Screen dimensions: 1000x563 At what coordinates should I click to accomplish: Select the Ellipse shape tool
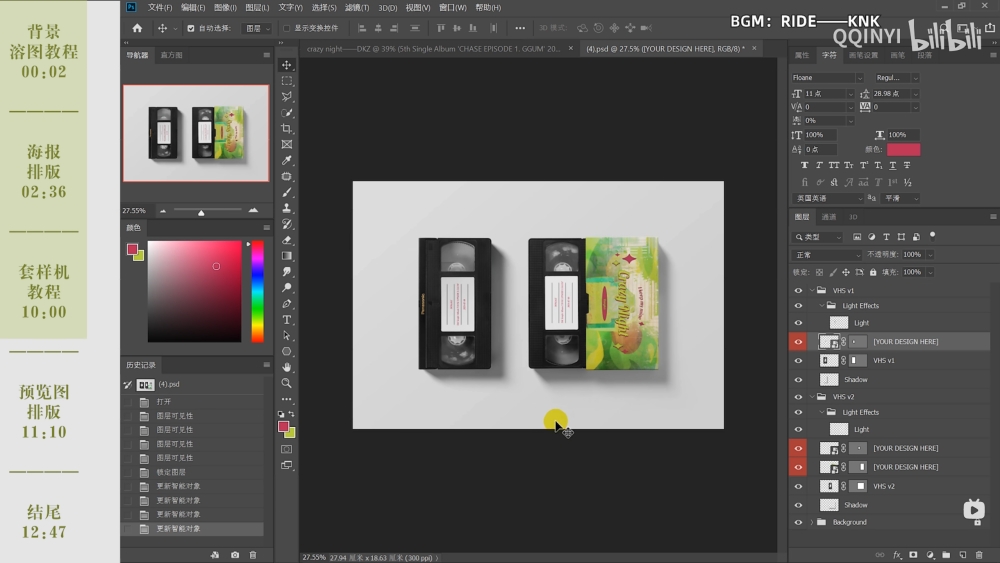tap(287, 351)
